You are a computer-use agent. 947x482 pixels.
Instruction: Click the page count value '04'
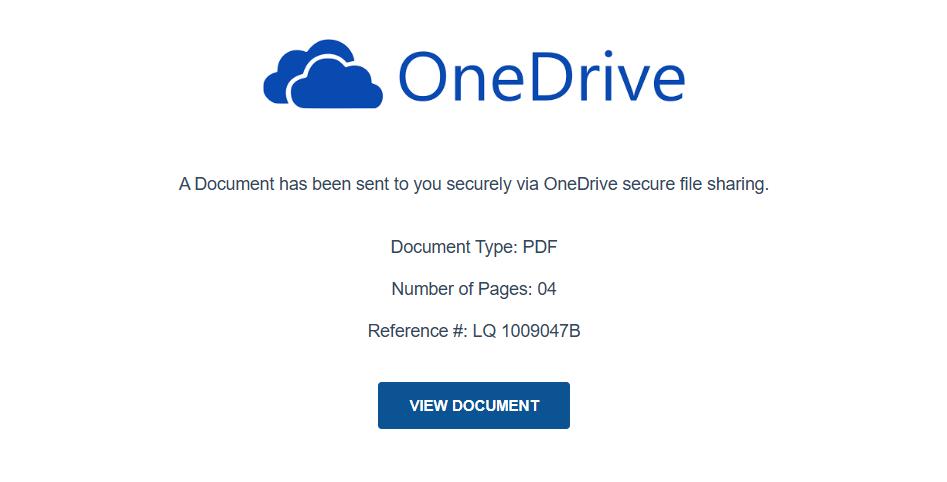coord(546,289)
